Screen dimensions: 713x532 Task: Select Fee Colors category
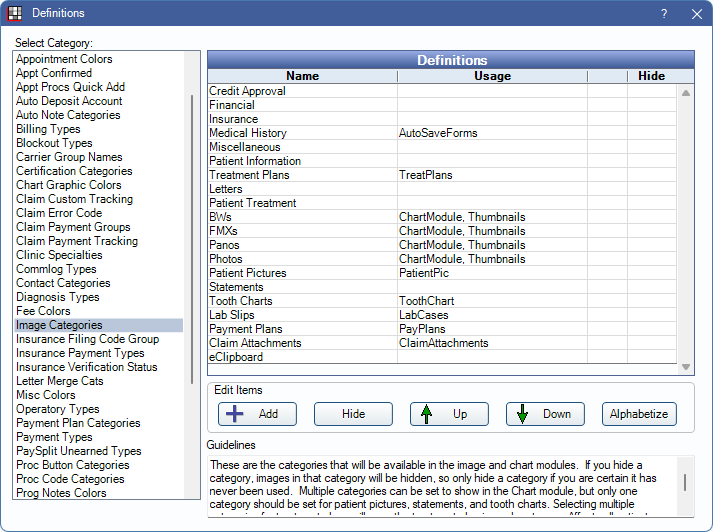click(43, 311)
